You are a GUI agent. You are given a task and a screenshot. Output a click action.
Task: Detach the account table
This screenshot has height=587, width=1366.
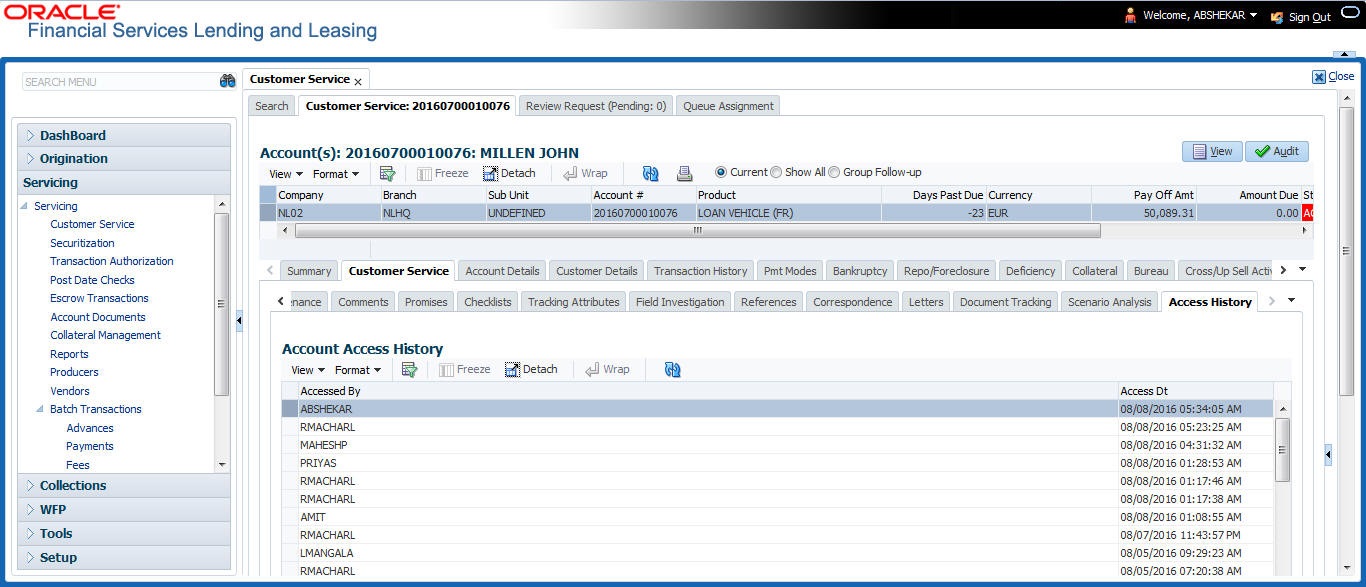point(508,173)
